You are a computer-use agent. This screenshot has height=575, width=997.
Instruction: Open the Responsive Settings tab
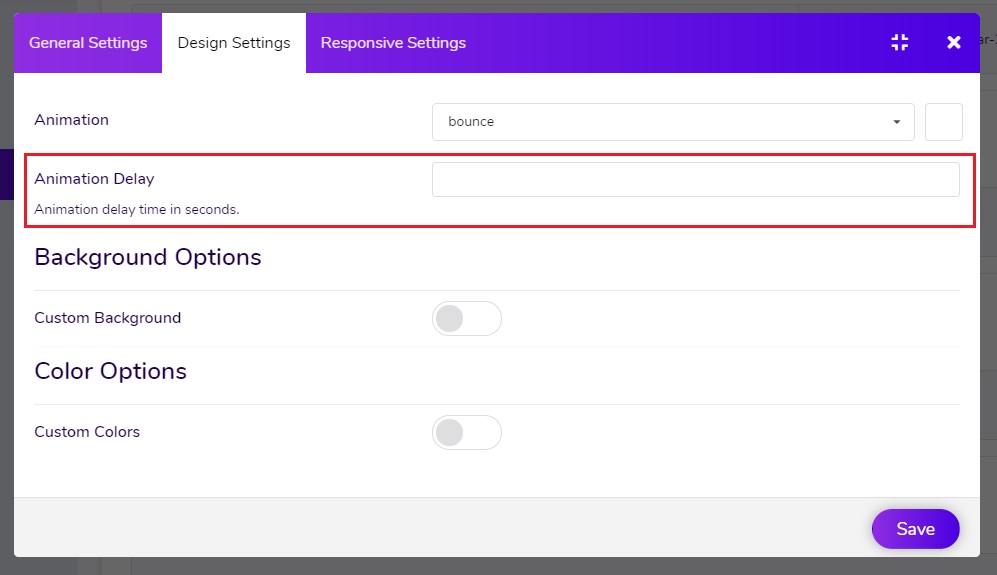coord(393,43)
